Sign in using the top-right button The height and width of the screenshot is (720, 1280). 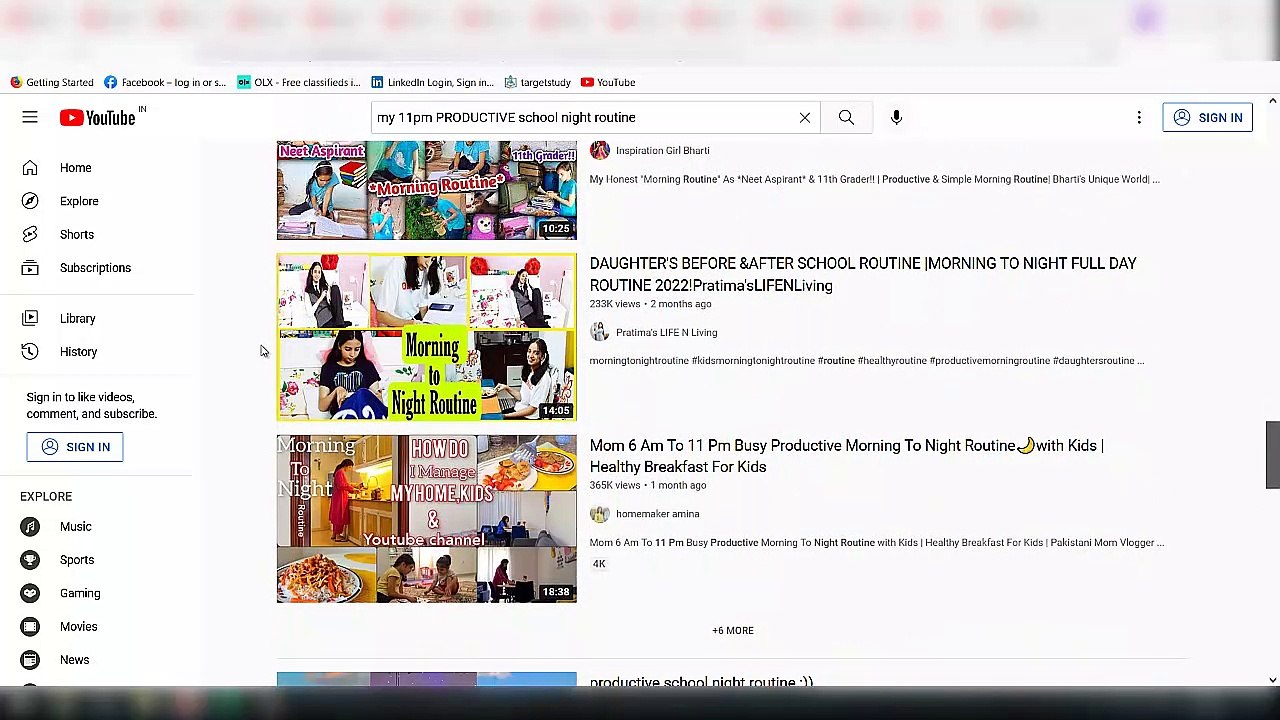[1207, 118]
